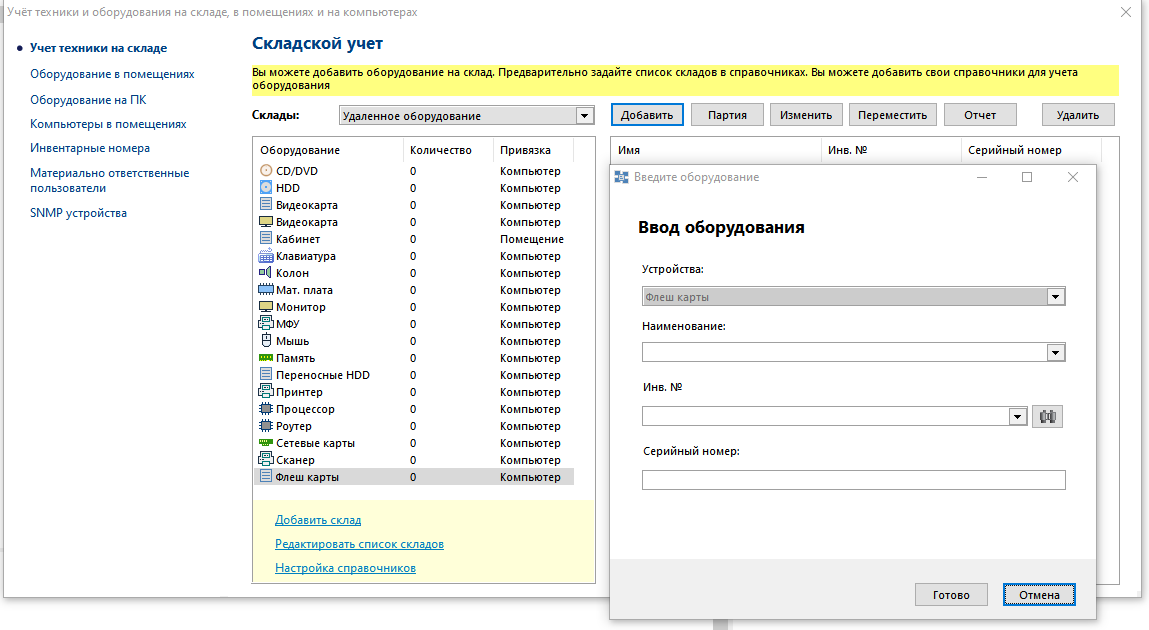The image size is (1149, 630).
Task: Expand the Устройства dropdown arrow
Action: pos(1055,297)
